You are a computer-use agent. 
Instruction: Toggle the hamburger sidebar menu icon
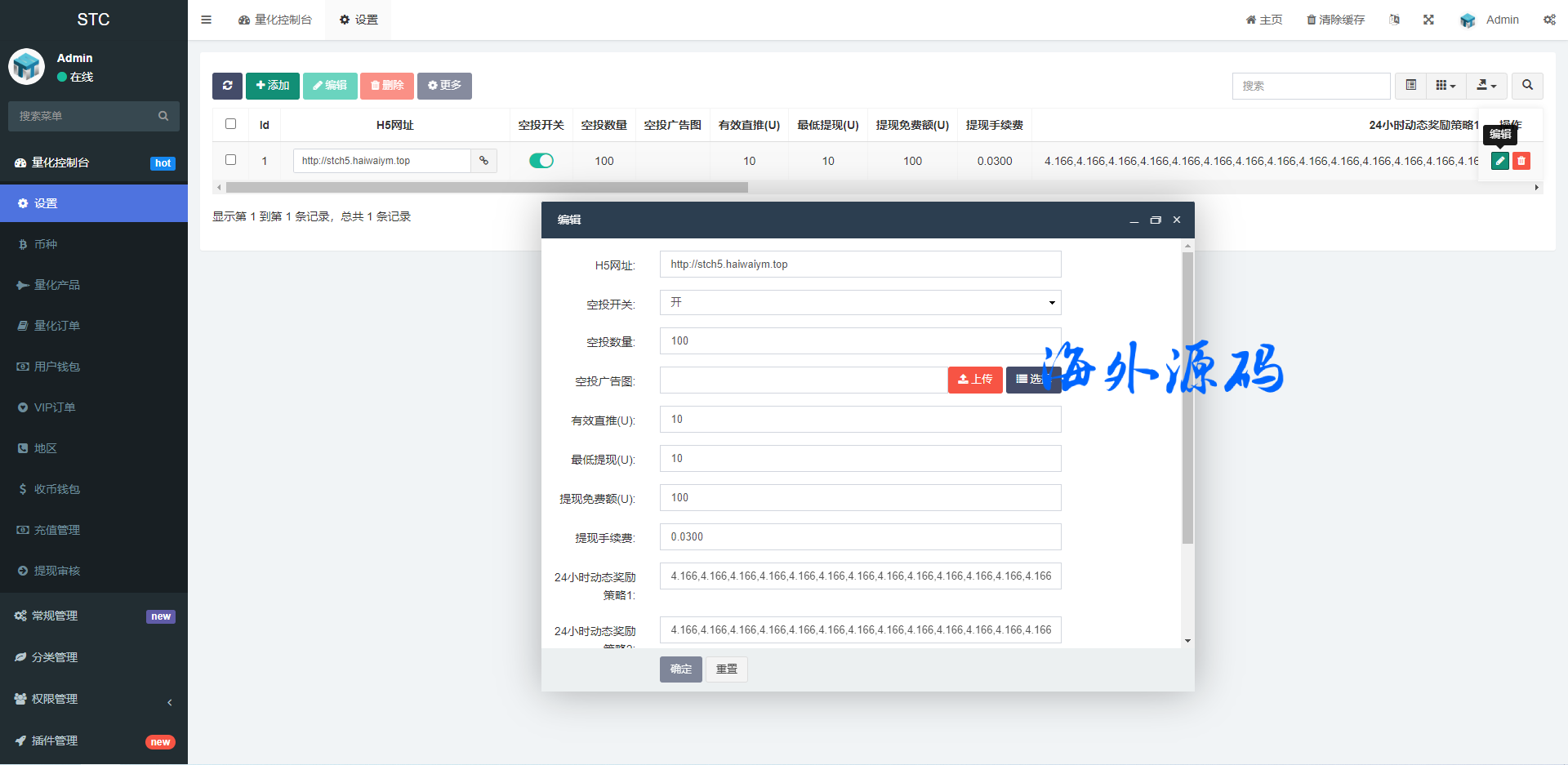[x=207, y=20]
